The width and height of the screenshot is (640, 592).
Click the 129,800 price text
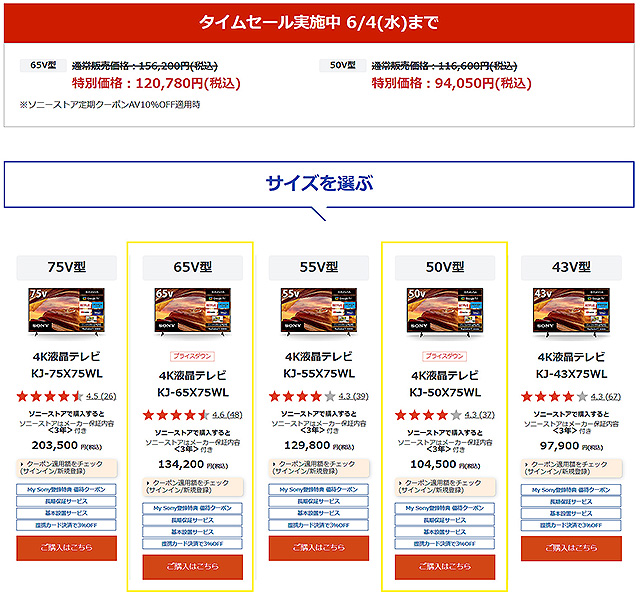pyautogui.click(x=307, y=445)
